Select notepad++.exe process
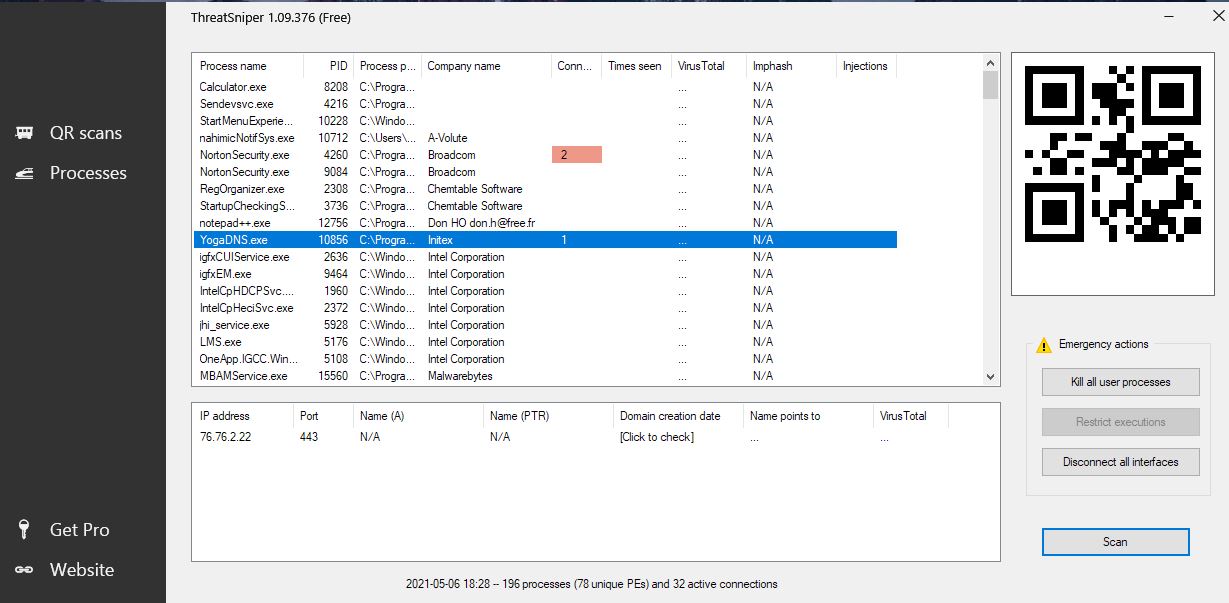 [x=545, y=223]
